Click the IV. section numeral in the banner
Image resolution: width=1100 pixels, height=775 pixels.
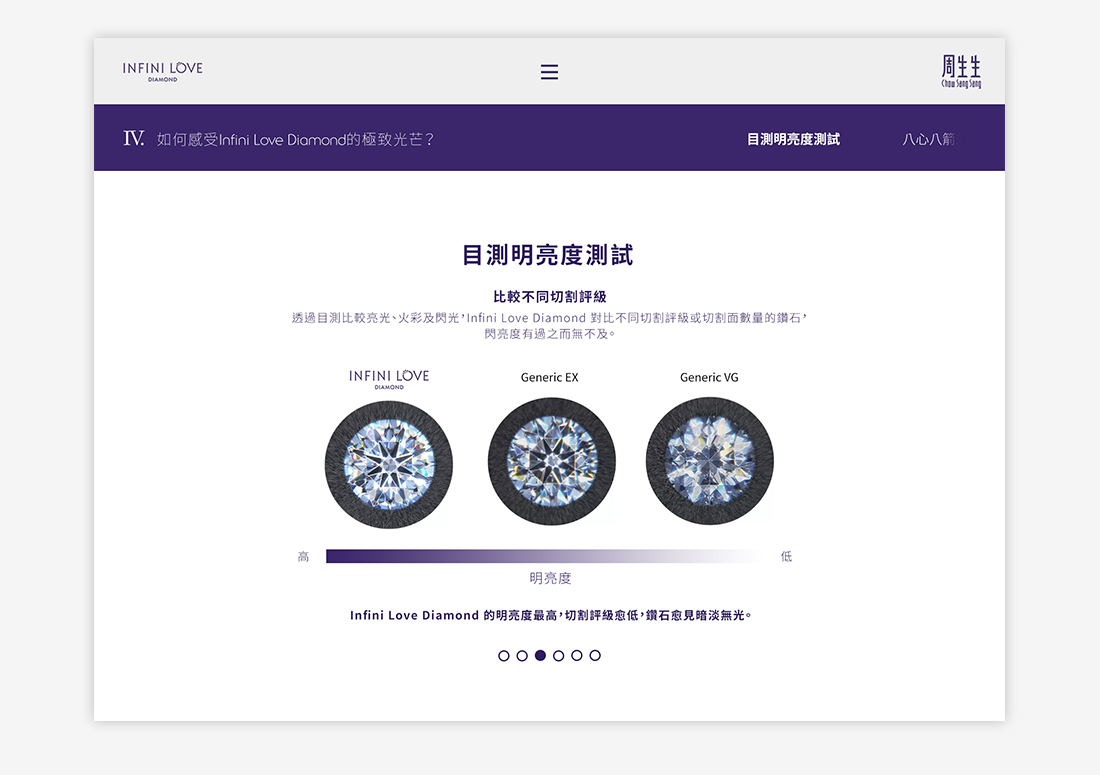(133, 138)
